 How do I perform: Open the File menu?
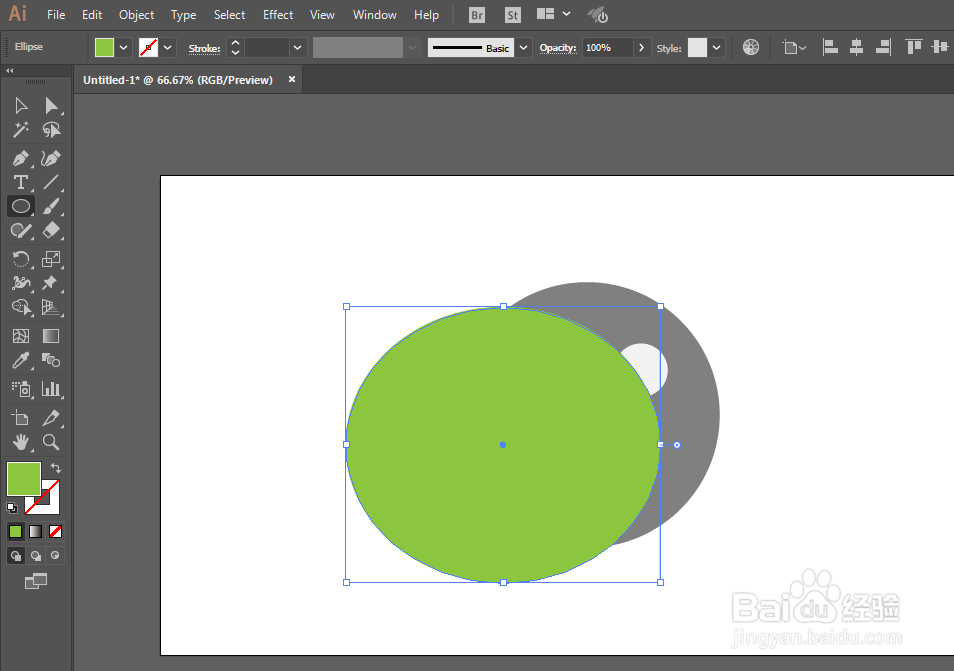point(56,15)
